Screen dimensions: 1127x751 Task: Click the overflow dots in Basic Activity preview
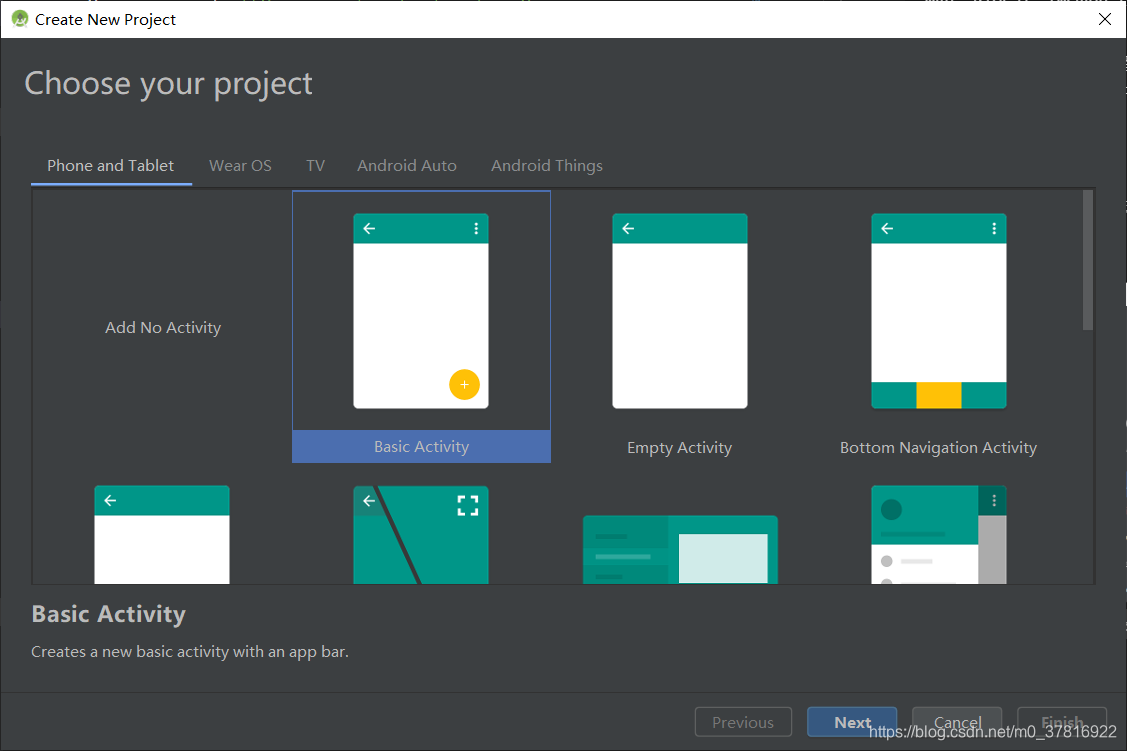click(476, 229)
